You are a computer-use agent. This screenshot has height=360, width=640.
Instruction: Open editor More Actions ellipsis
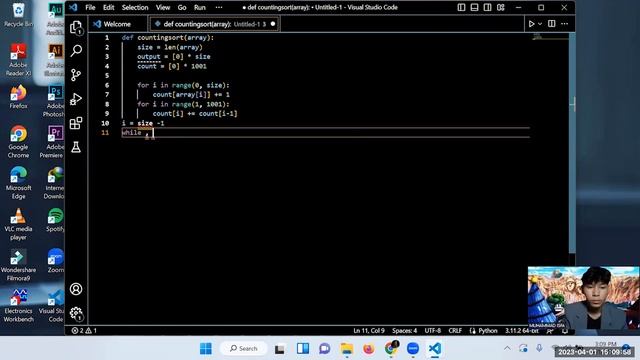coord(564,24)
